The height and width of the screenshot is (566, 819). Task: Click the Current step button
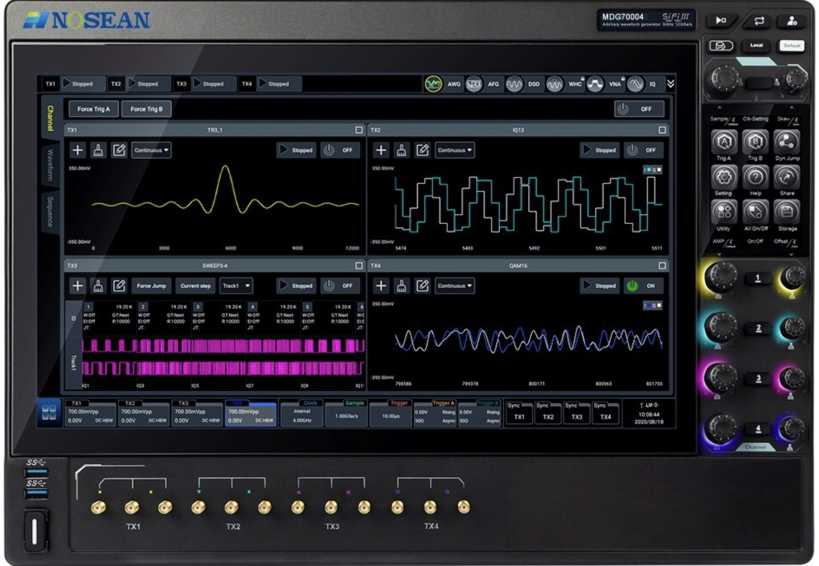click(x=195, y=286)
